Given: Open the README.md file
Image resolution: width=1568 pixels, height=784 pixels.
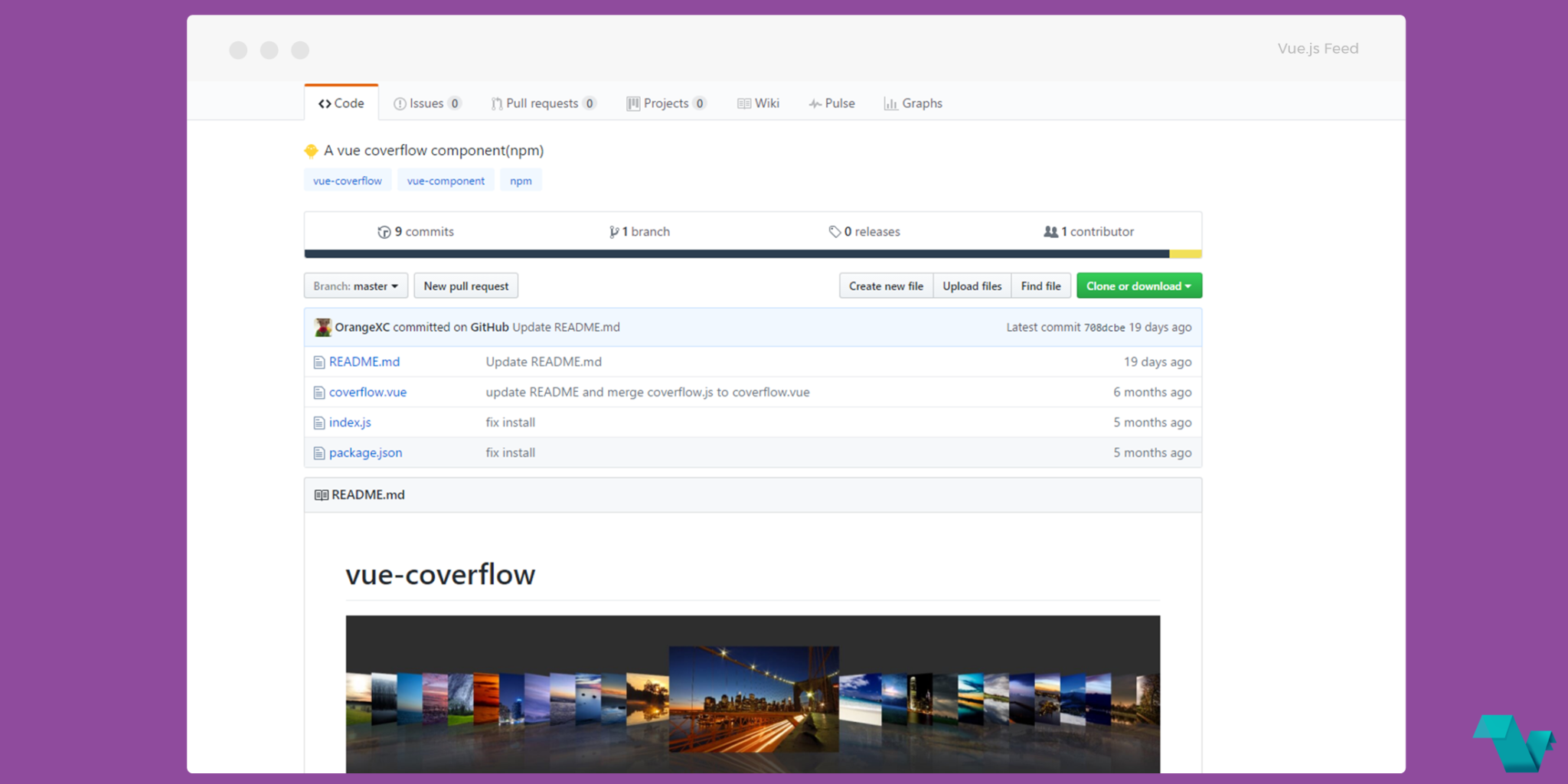Looking at the screenshot, I should coord(364,361).
